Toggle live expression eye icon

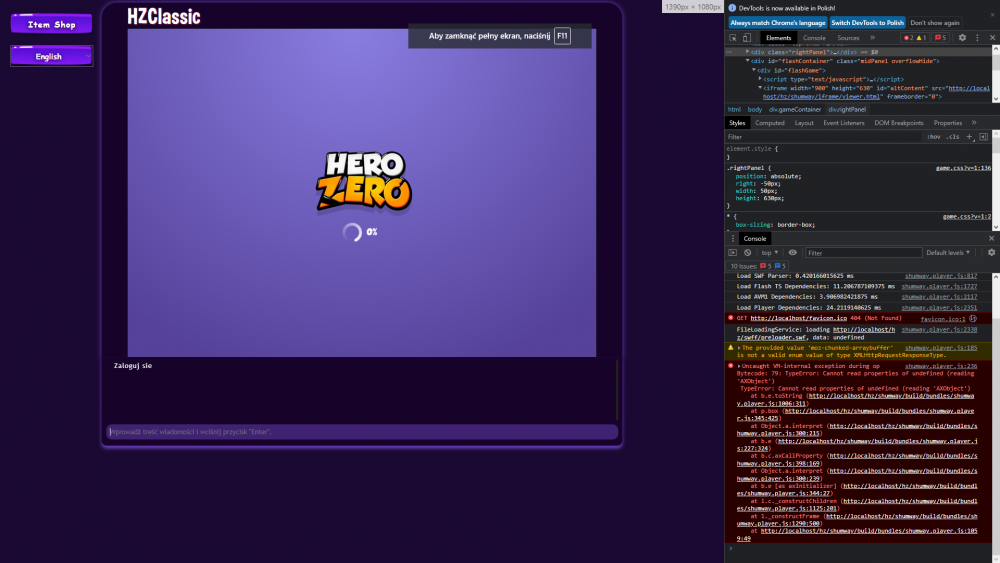click(793, 252)
